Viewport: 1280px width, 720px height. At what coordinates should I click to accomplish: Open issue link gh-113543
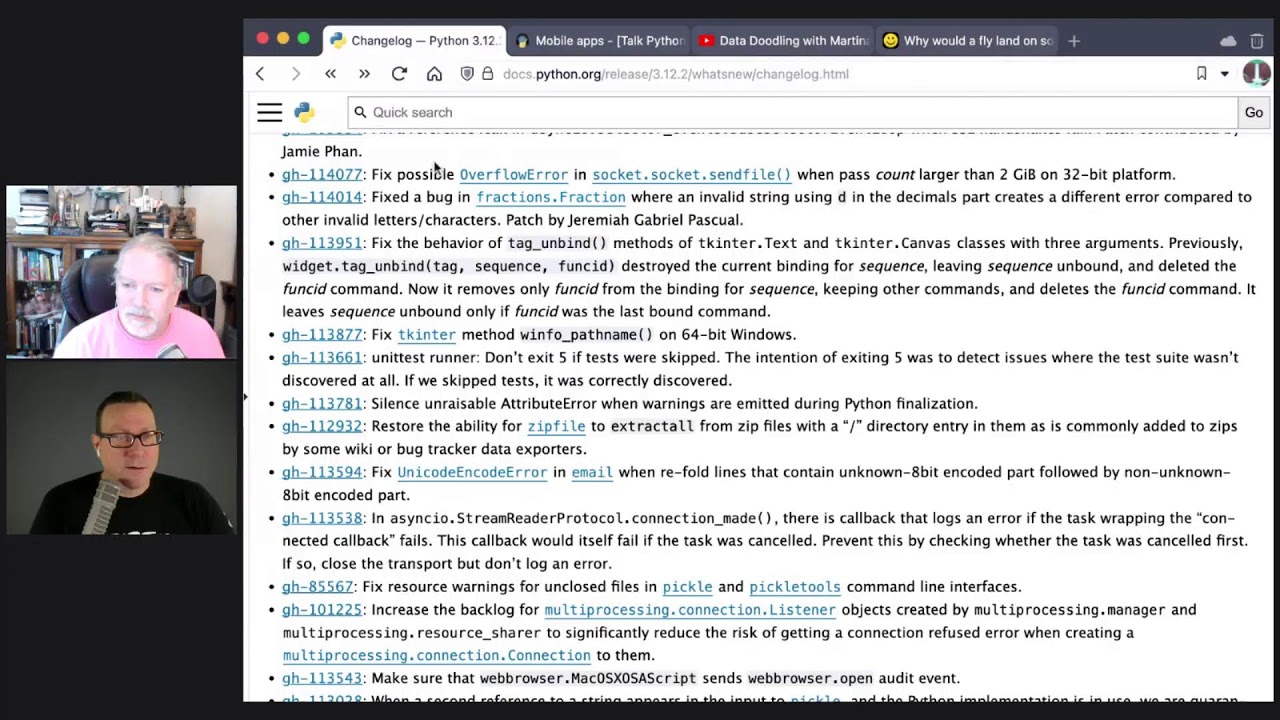pyautogui.click(x=322, y=678)
